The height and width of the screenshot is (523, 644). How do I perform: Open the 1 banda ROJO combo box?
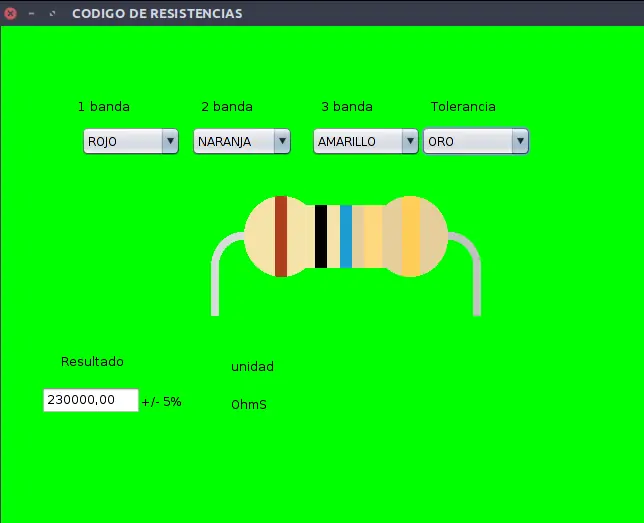(131, 141)
